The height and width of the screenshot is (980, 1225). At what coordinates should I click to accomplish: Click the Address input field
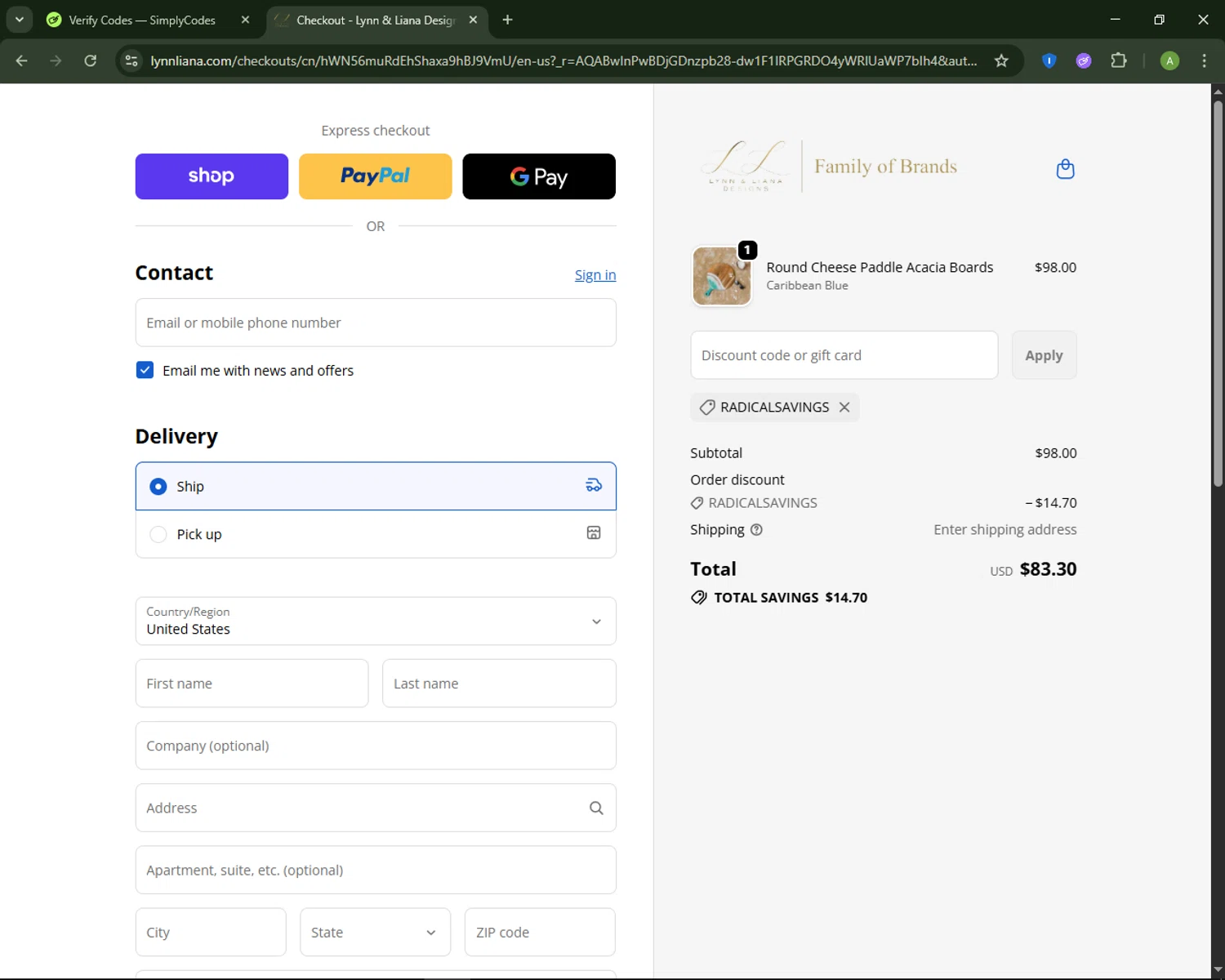tap(376, 808)
